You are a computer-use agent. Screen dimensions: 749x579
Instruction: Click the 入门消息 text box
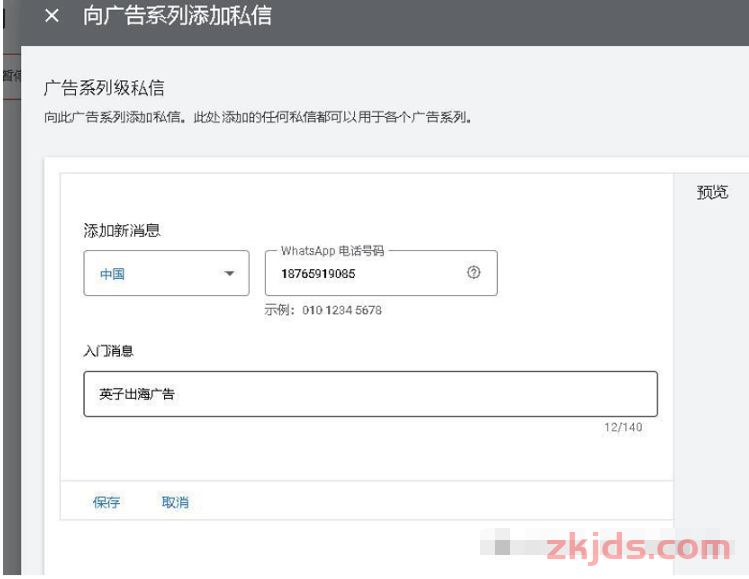(x=370, y=394)
